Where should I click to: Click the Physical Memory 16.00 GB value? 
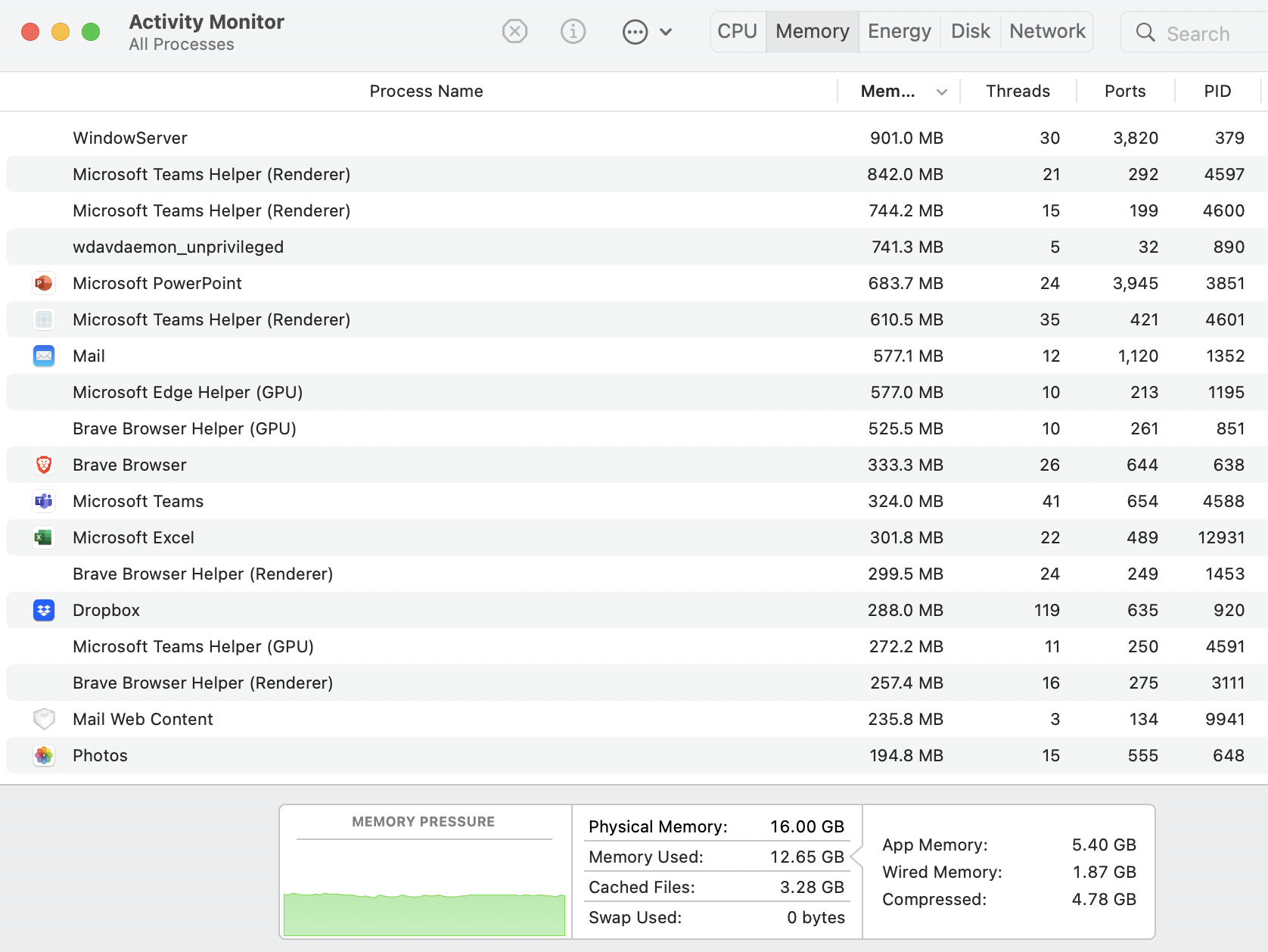[806, 827]
